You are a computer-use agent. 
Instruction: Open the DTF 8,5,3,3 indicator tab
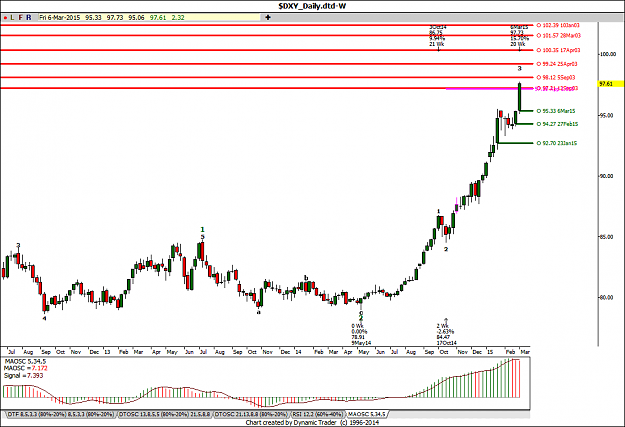click(60, 415)
